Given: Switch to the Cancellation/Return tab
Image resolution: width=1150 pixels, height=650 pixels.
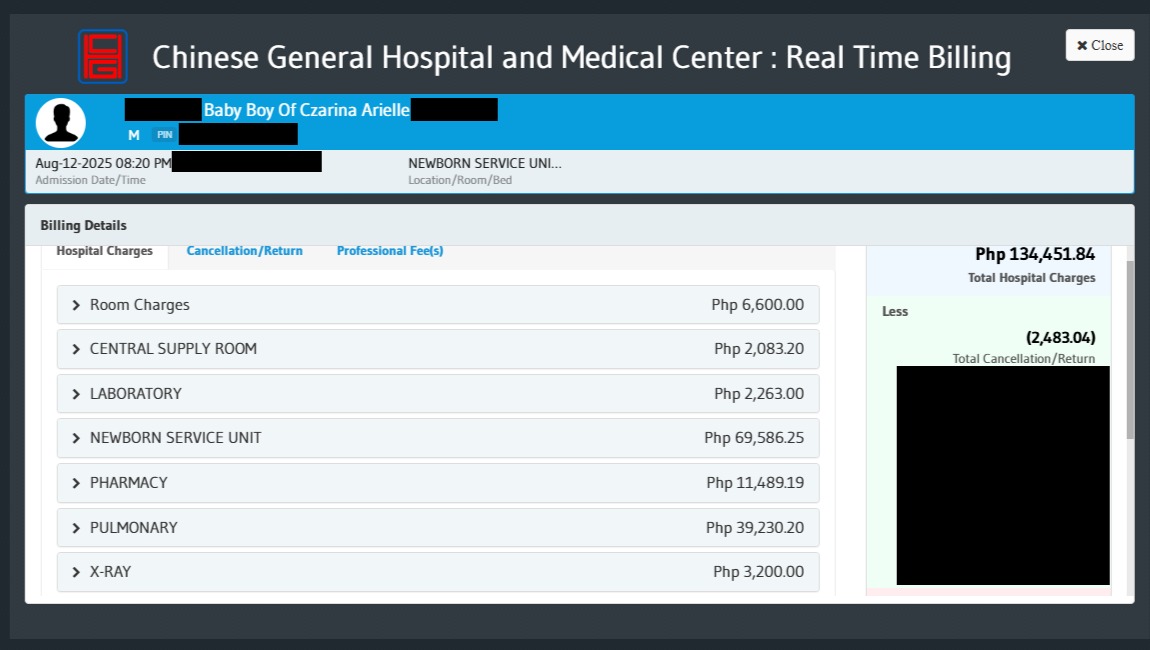Looking at the screenshot, I should click(244, 251).
